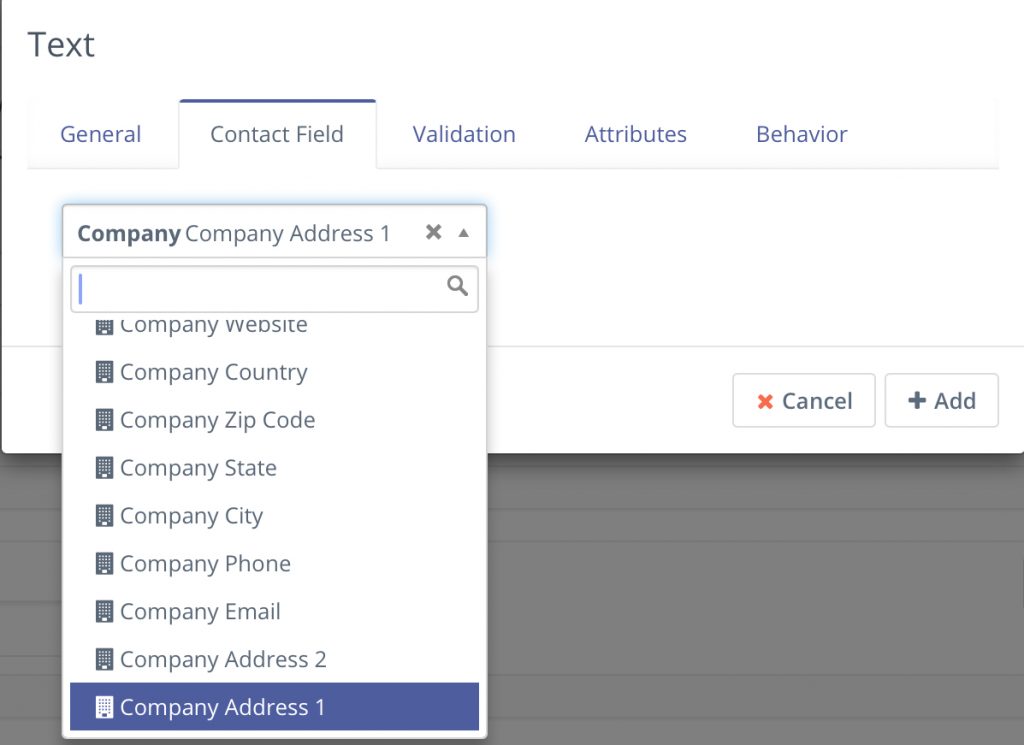Viewport: 1024px width, 745px height.
Task: Select Company Address 2 from the list
Action: click(x=274, y=659)
